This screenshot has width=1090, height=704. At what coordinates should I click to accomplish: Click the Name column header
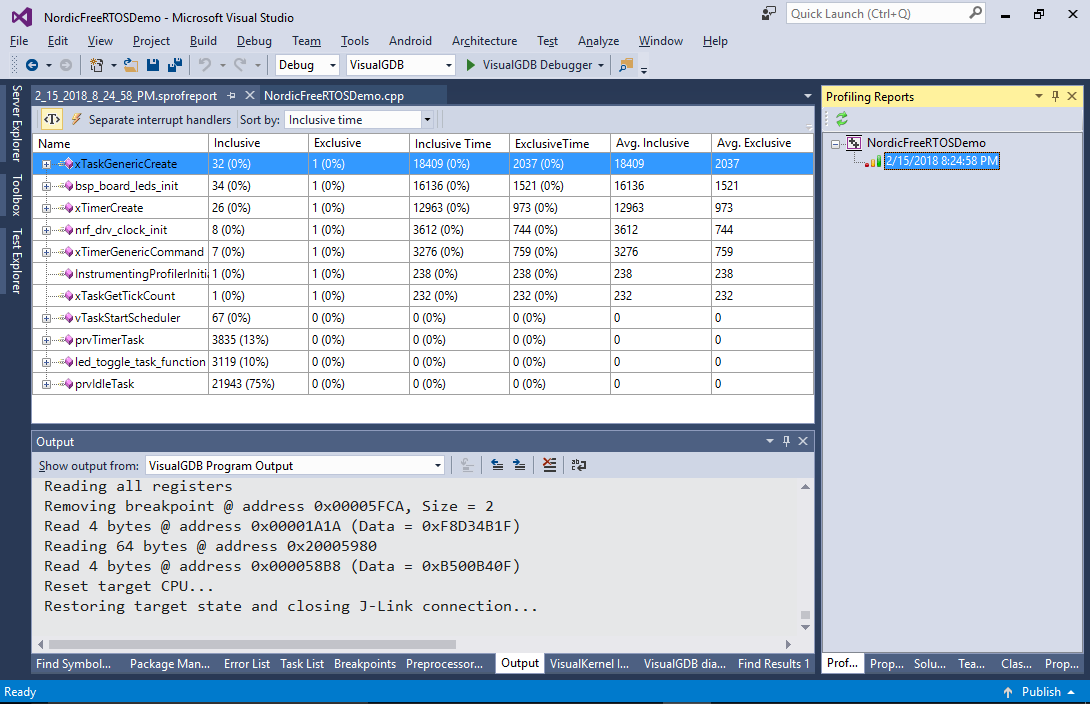(x=120, y=143)
